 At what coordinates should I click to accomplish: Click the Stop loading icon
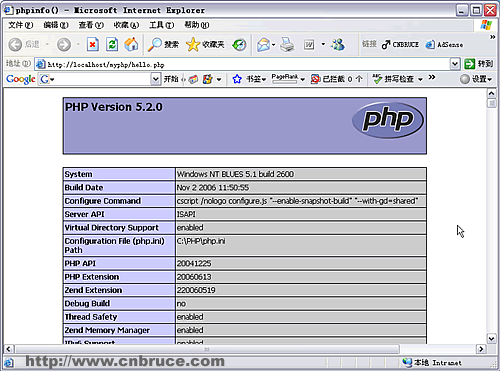pyautogui.click(x=93, y=44)
